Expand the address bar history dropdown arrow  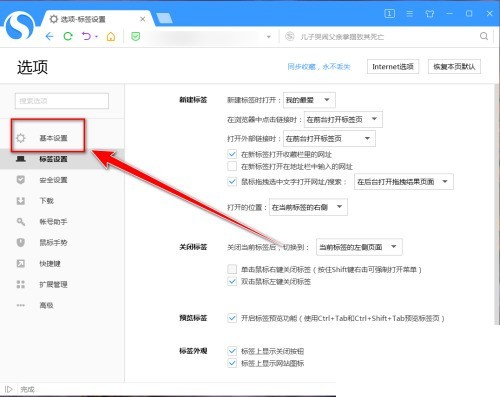tap(269, 37)
